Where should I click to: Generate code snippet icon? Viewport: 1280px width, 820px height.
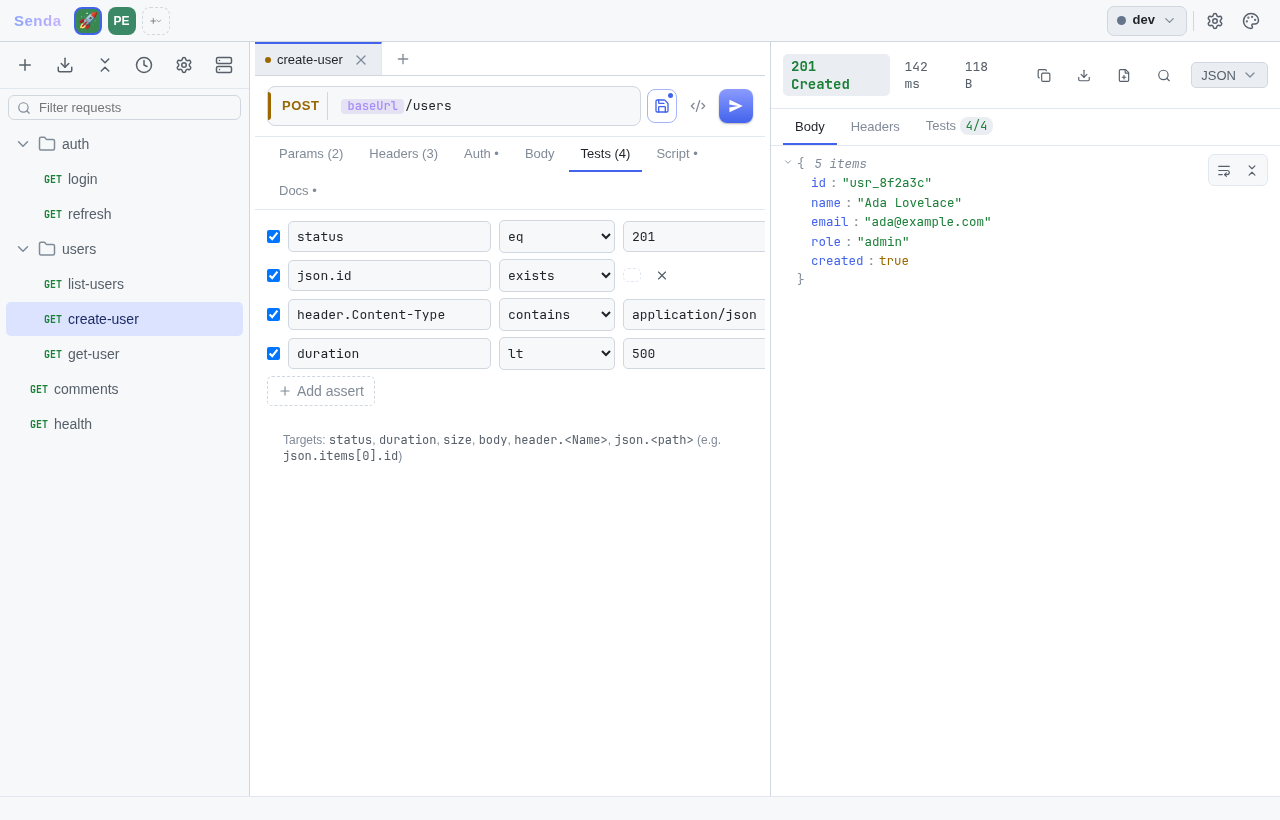coord(698,106)
